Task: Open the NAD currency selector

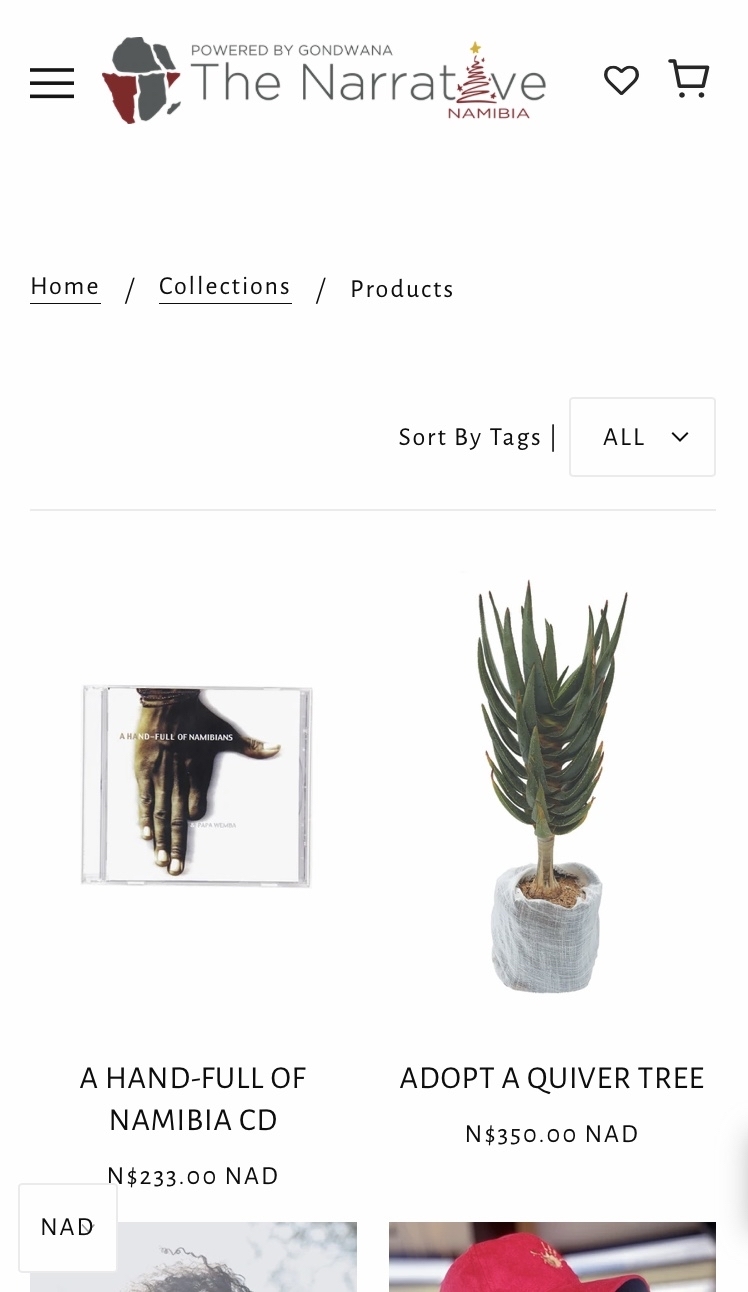Action: tap(68, 1227)
